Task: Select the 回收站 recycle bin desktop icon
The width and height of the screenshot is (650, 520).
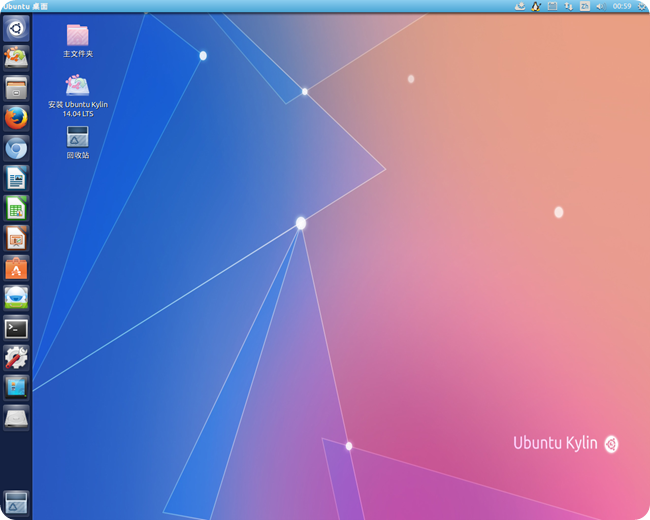Action: coord(77,137)
